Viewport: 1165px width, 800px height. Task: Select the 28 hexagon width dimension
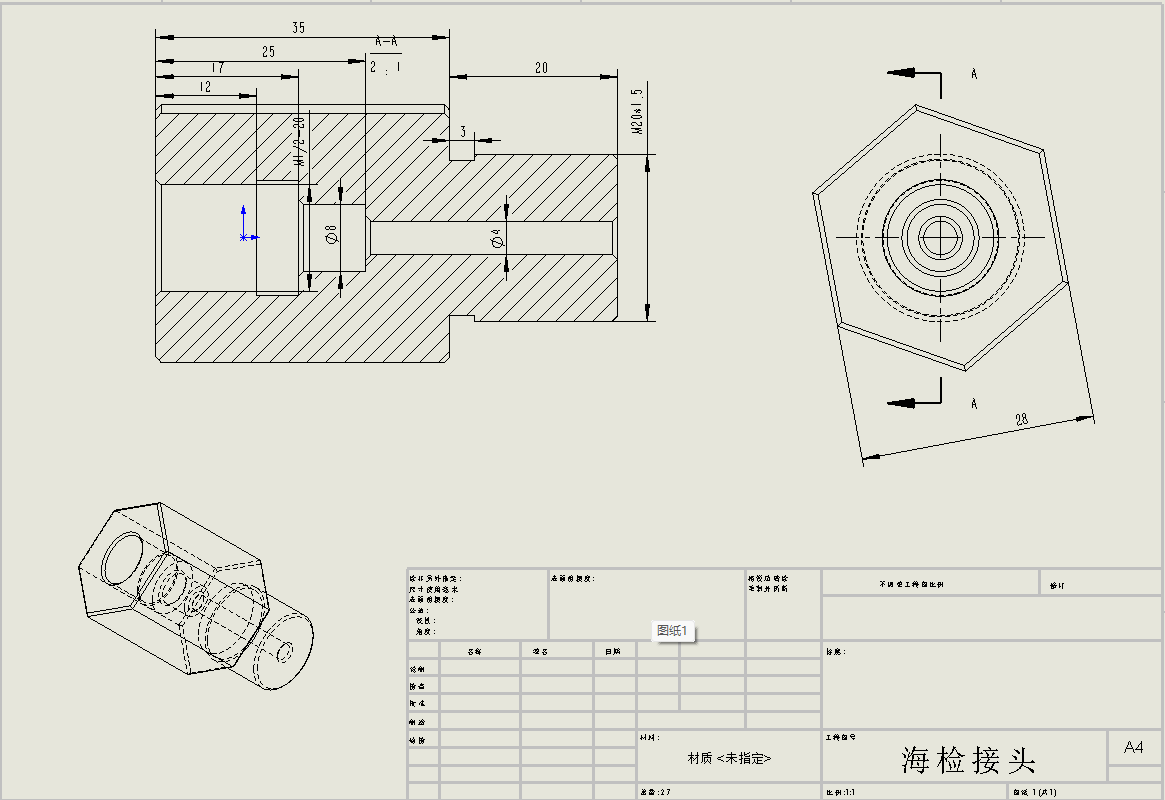tap(1021, 420)
